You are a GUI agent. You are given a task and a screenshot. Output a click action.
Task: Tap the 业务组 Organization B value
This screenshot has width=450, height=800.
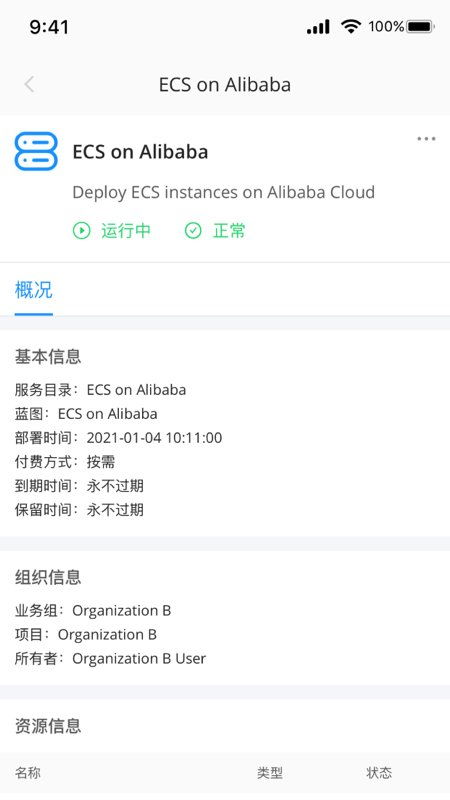121,611
